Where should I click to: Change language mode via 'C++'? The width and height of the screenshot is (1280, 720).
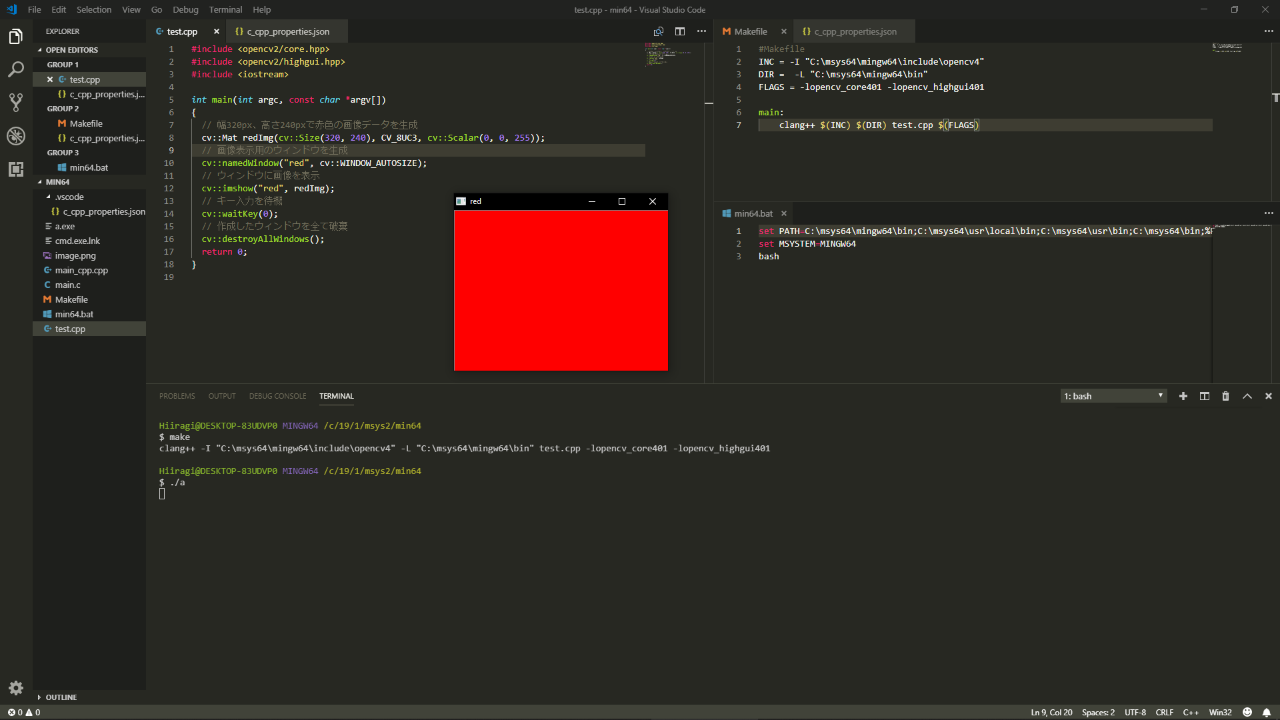click(1191, 712)
